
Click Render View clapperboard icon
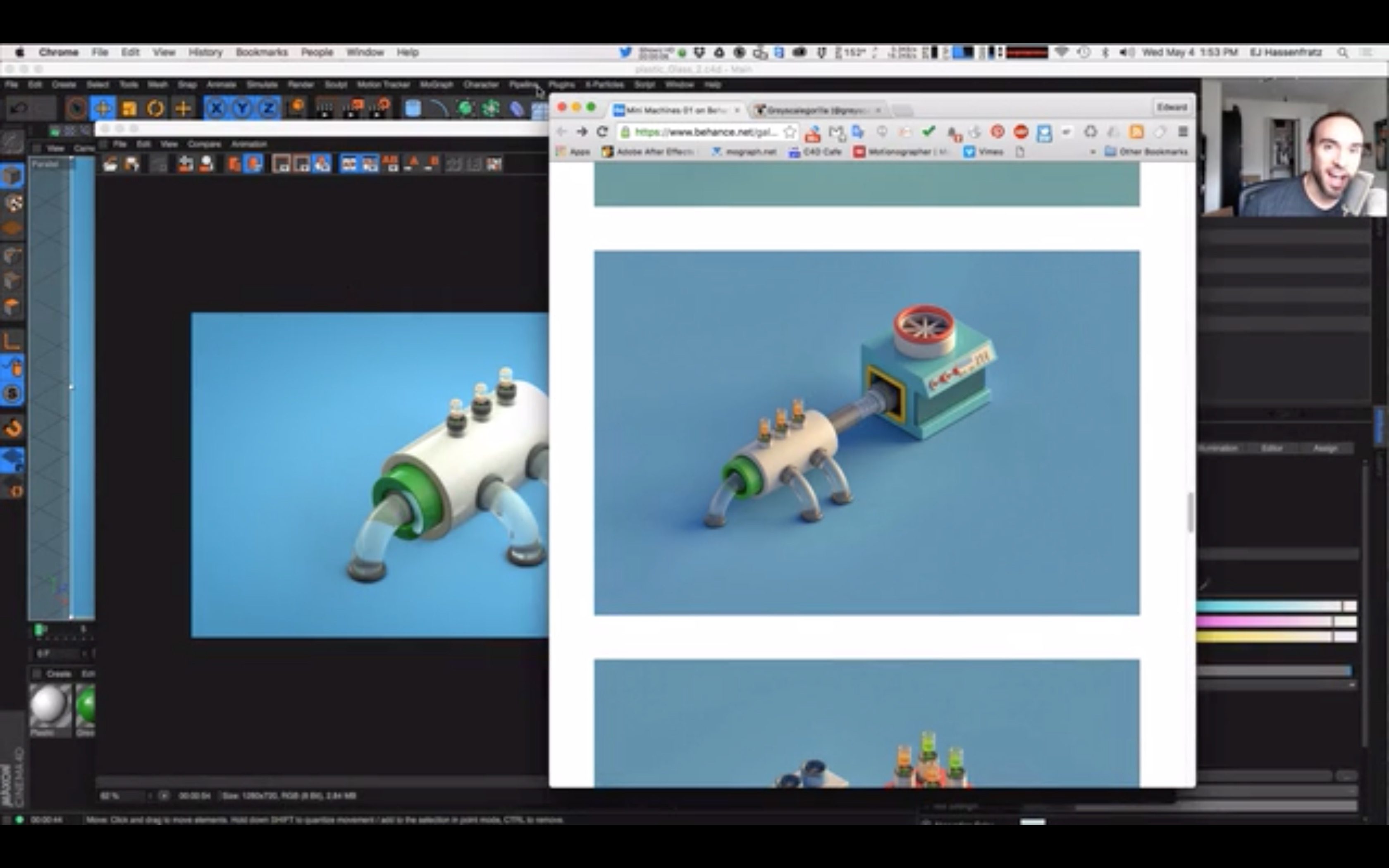click(x=325, y=108)
